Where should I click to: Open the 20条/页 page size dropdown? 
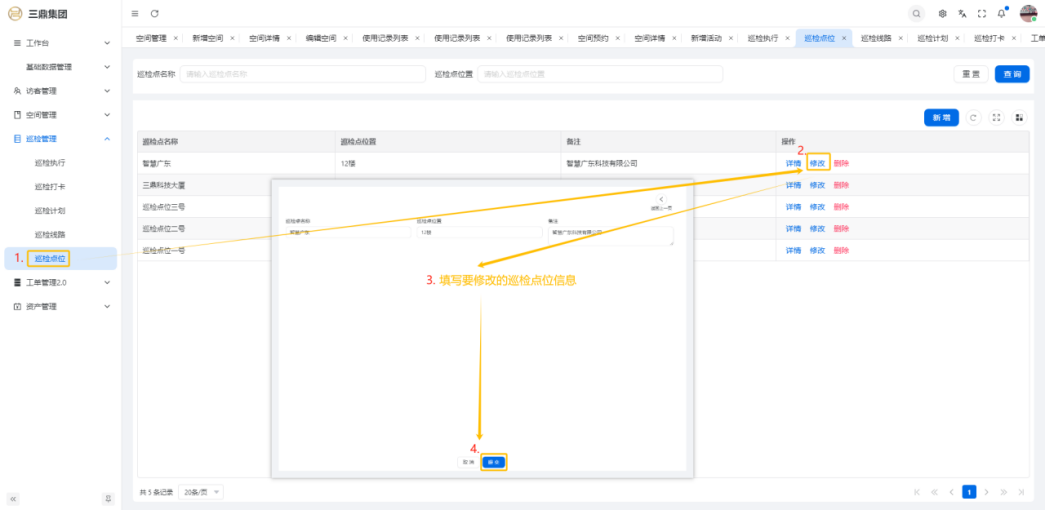click(202, 492)
